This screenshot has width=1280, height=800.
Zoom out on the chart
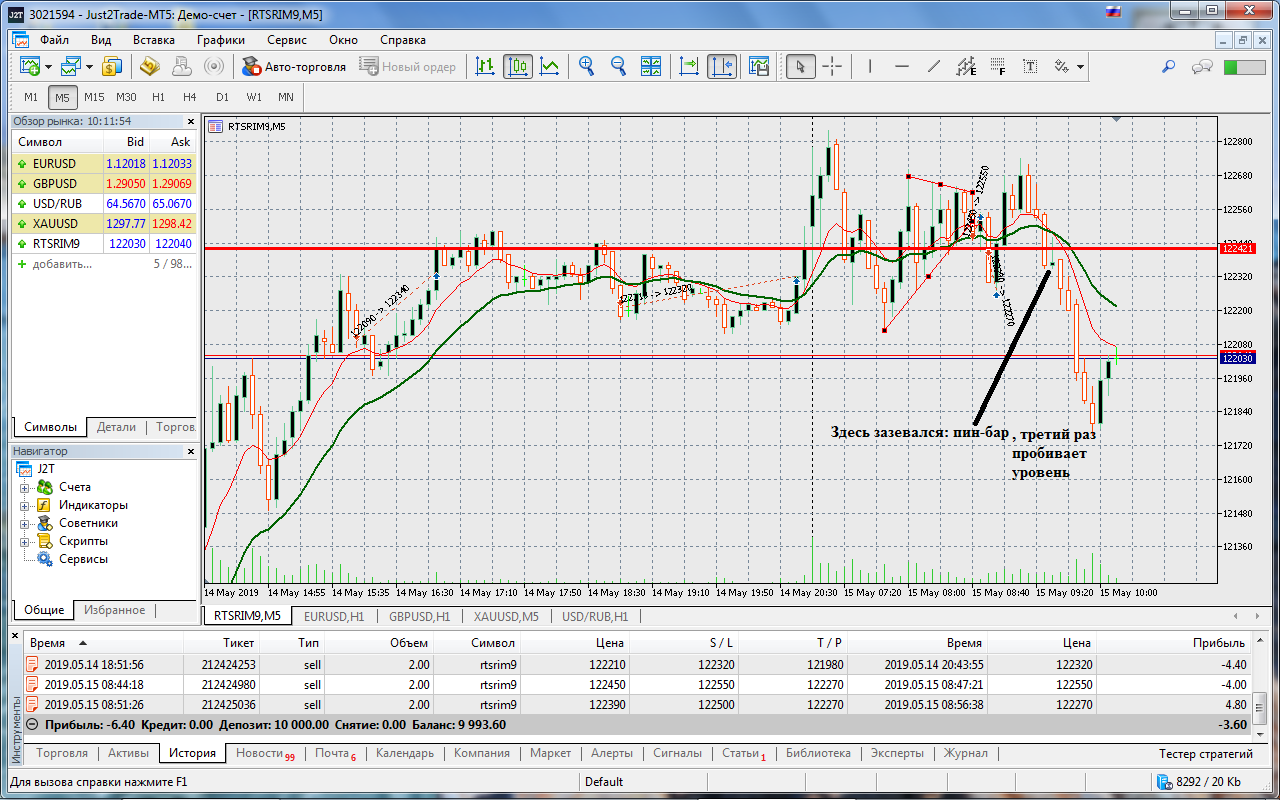[x=619, y=67]
